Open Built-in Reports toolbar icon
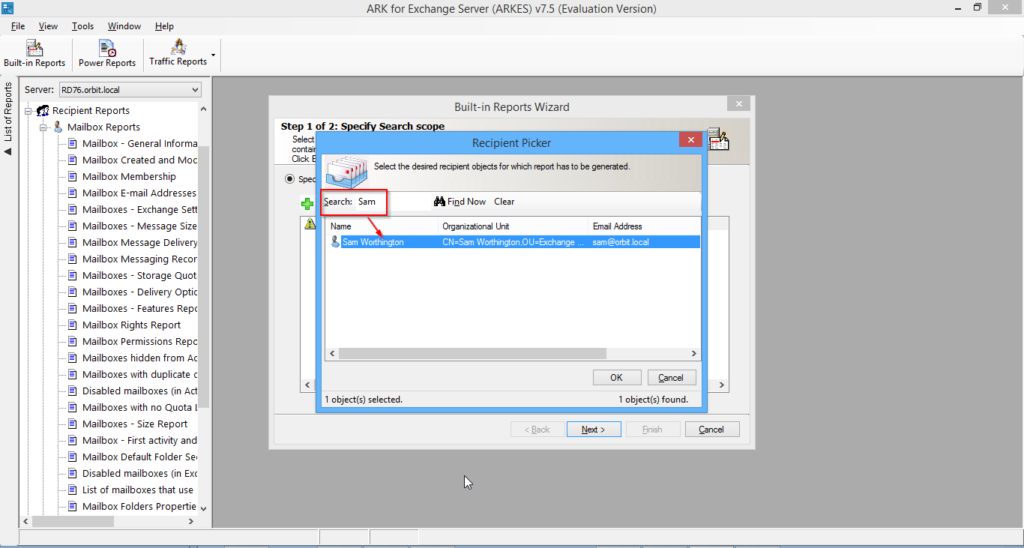 pos(35,54)
